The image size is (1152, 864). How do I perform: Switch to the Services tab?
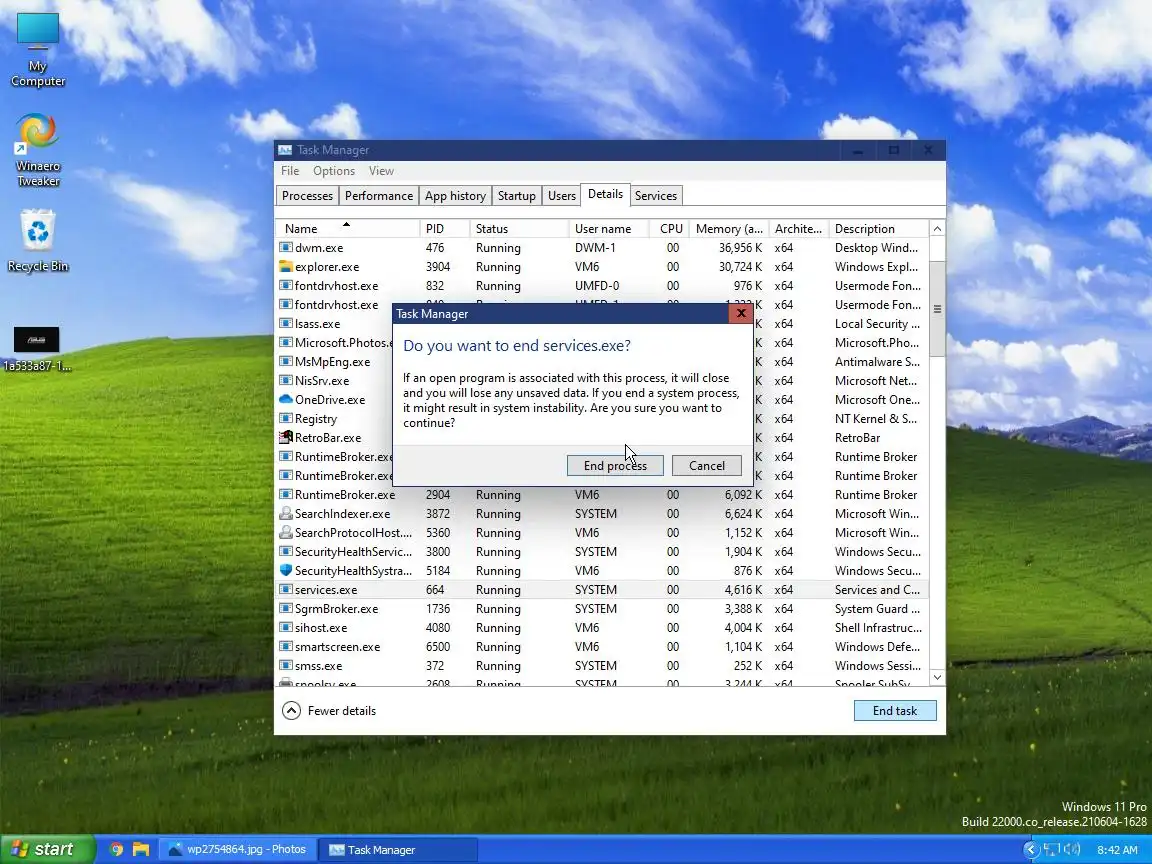656,195
